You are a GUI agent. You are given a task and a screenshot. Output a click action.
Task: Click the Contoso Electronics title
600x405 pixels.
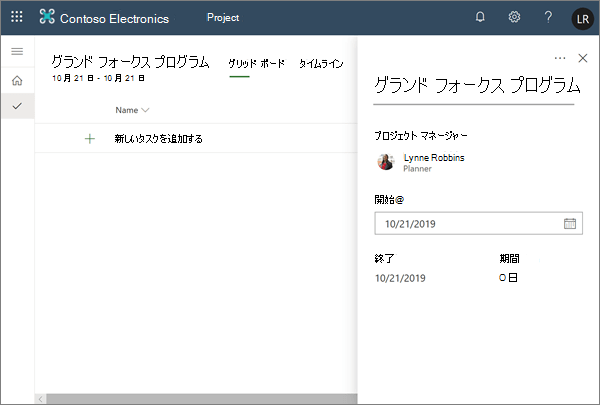tap(114, 18)
